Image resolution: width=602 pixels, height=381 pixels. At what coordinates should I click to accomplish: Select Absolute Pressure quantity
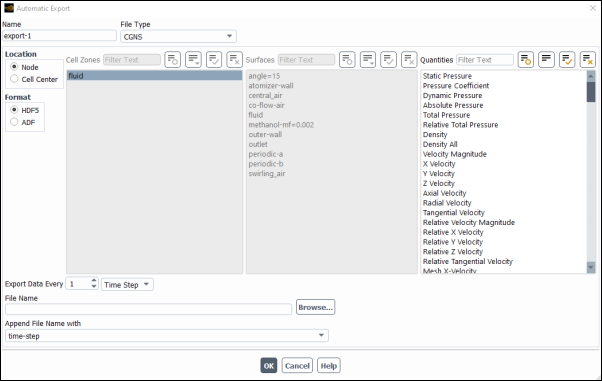[x=453, y=105]
